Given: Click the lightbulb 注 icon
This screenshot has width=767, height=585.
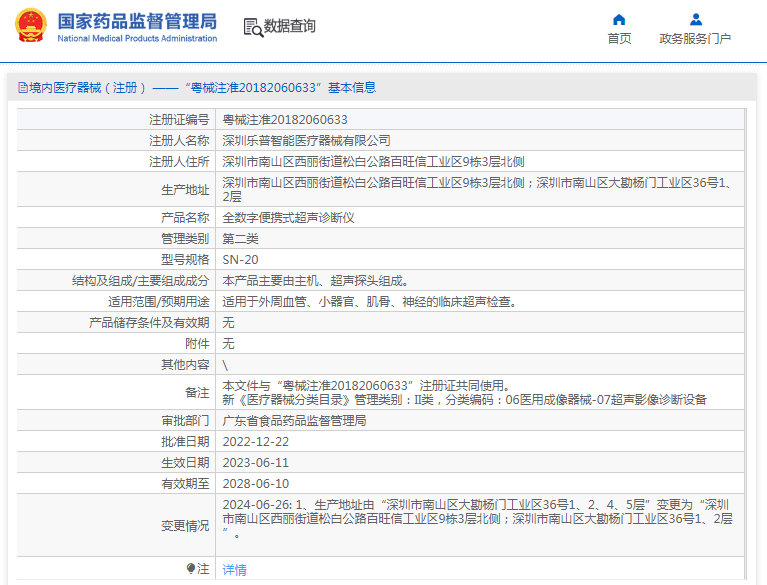Looking at the screenshot, I should pos(191,568).
